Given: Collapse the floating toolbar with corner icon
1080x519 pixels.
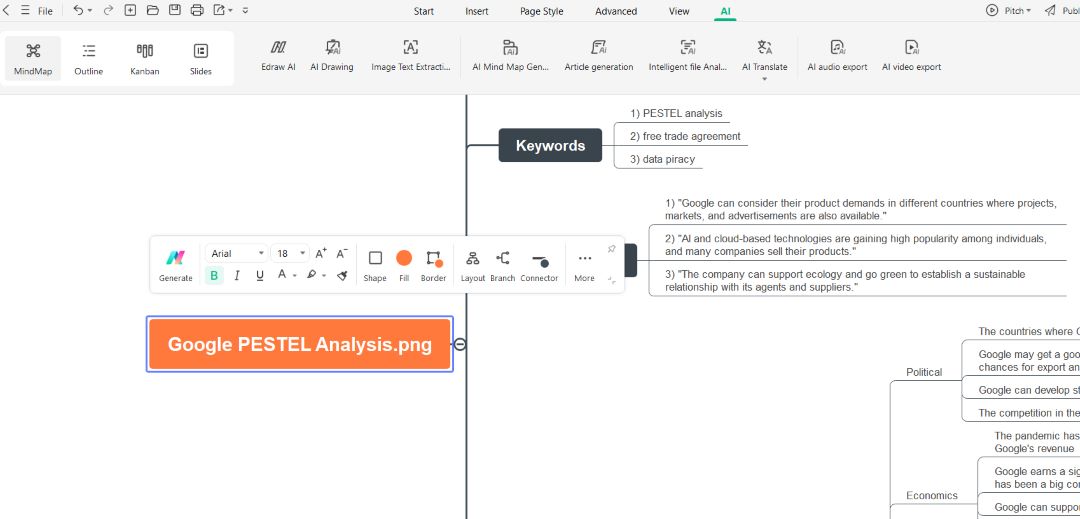Looking at the screenshot, I should click(612, 280).
